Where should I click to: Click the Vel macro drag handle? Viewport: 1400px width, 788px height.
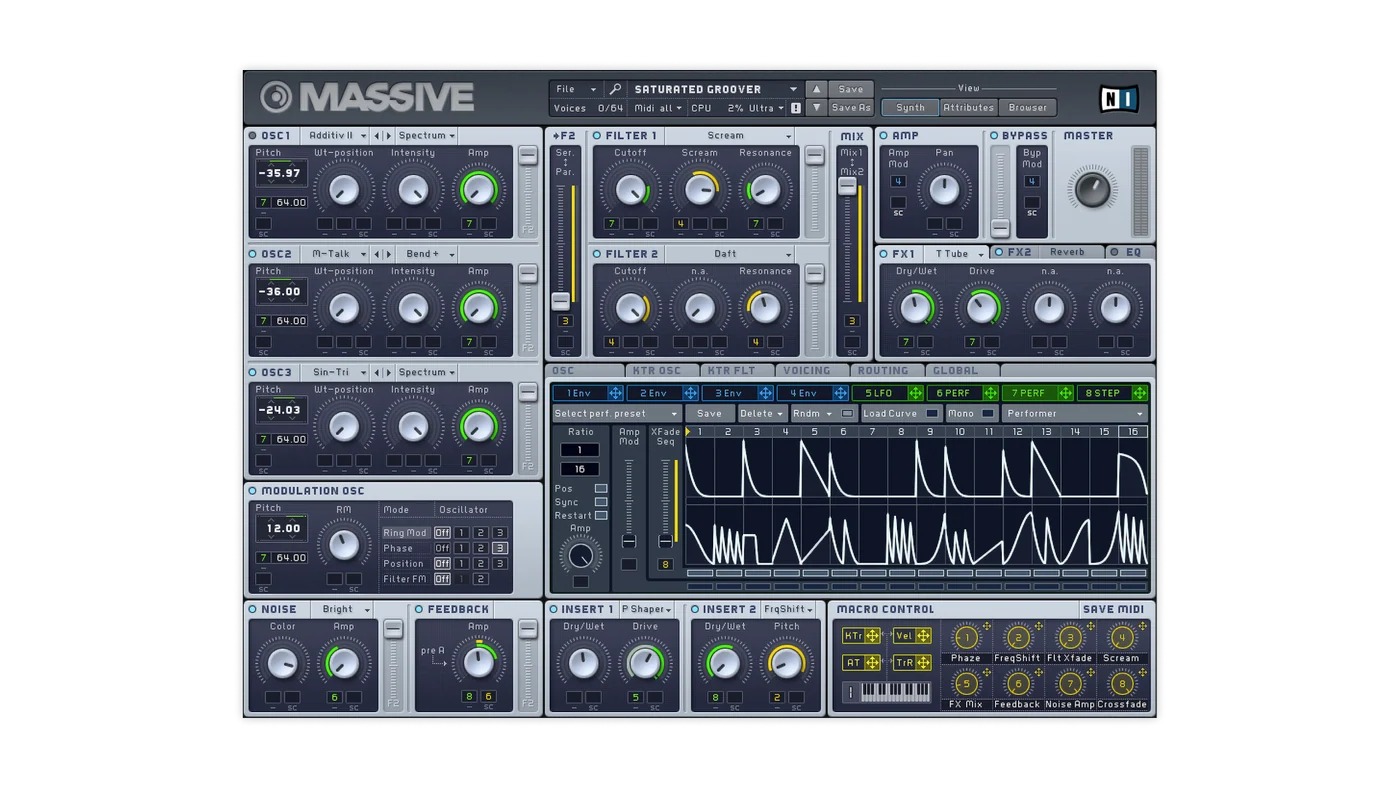tap(923, 636)
